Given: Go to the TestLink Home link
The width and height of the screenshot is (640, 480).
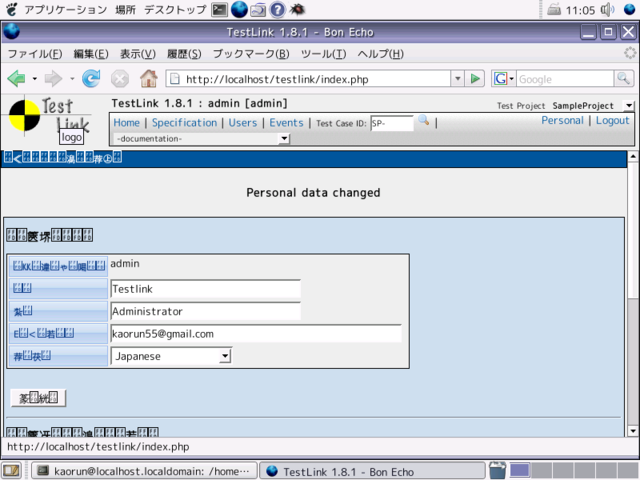Looking at the screenshot, I should [x=127, y=122].
